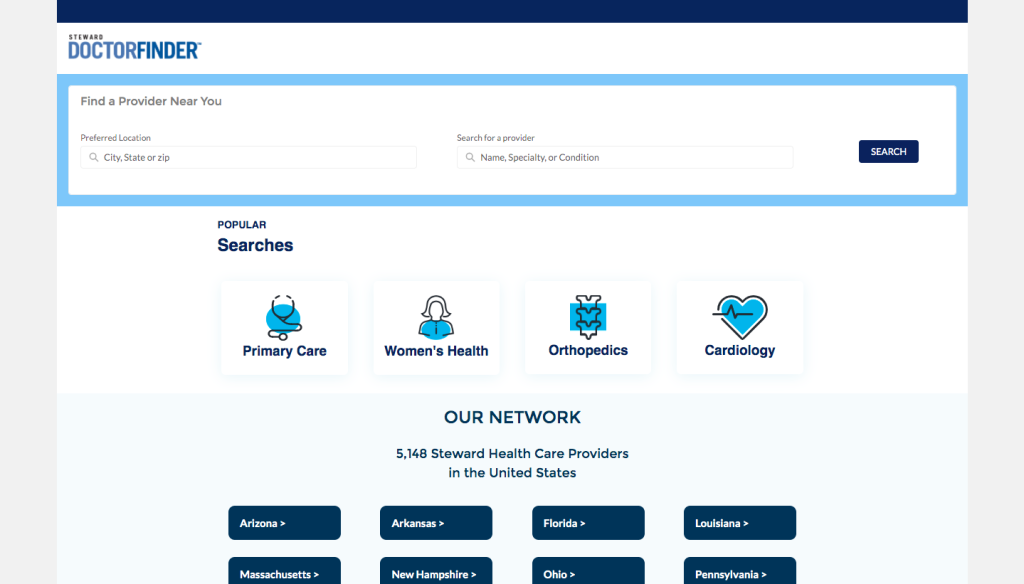Browse providers in Arizona
The height and width of the screenshot is (584, 1024).
click(284, 523)
